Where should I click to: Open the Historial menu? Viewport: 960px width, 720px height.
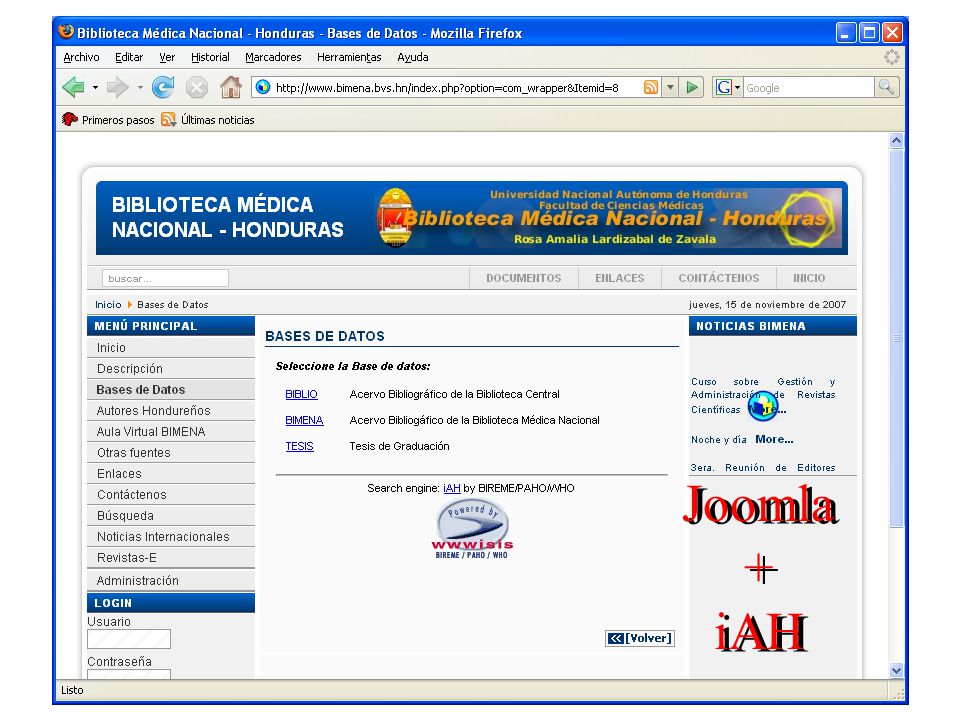click(x=210, y=57)
